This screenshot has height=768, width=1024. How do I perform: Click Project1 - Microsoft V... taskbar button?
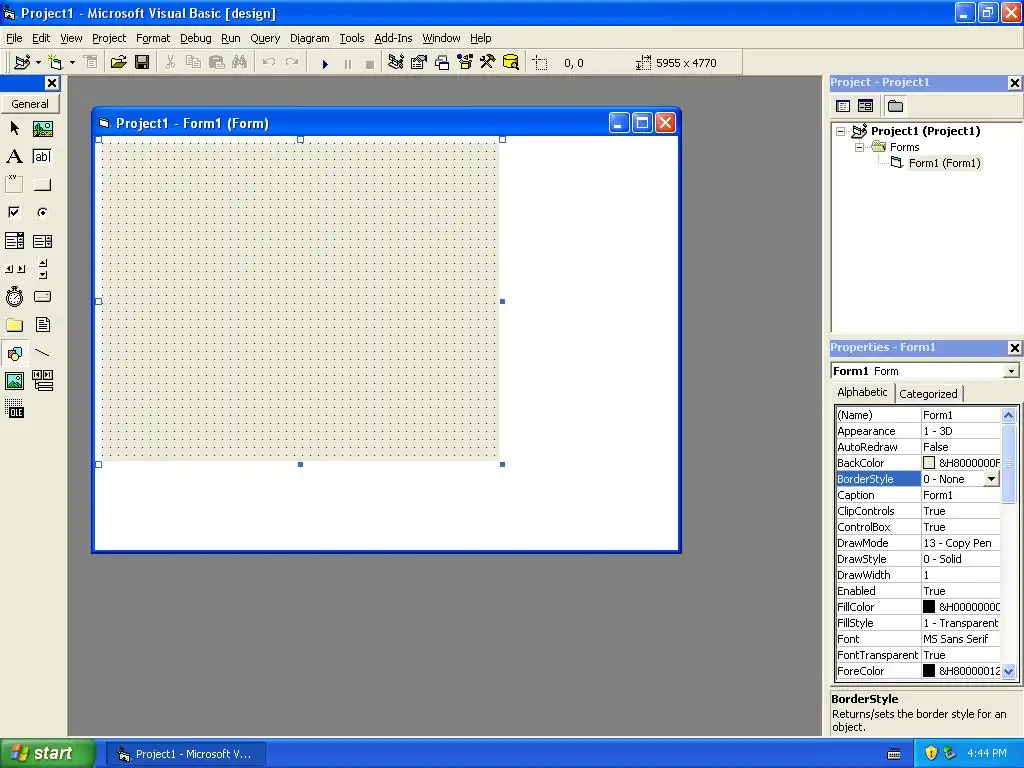tap(185, 754)
